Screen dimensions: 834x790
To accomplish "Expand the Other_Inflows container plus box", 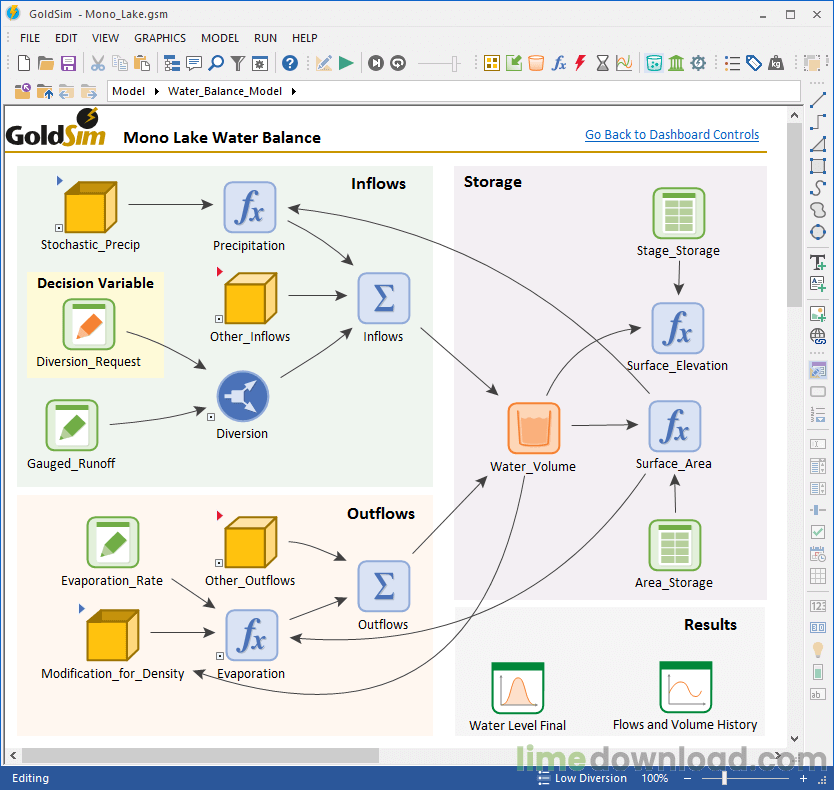I will point(219,320).
